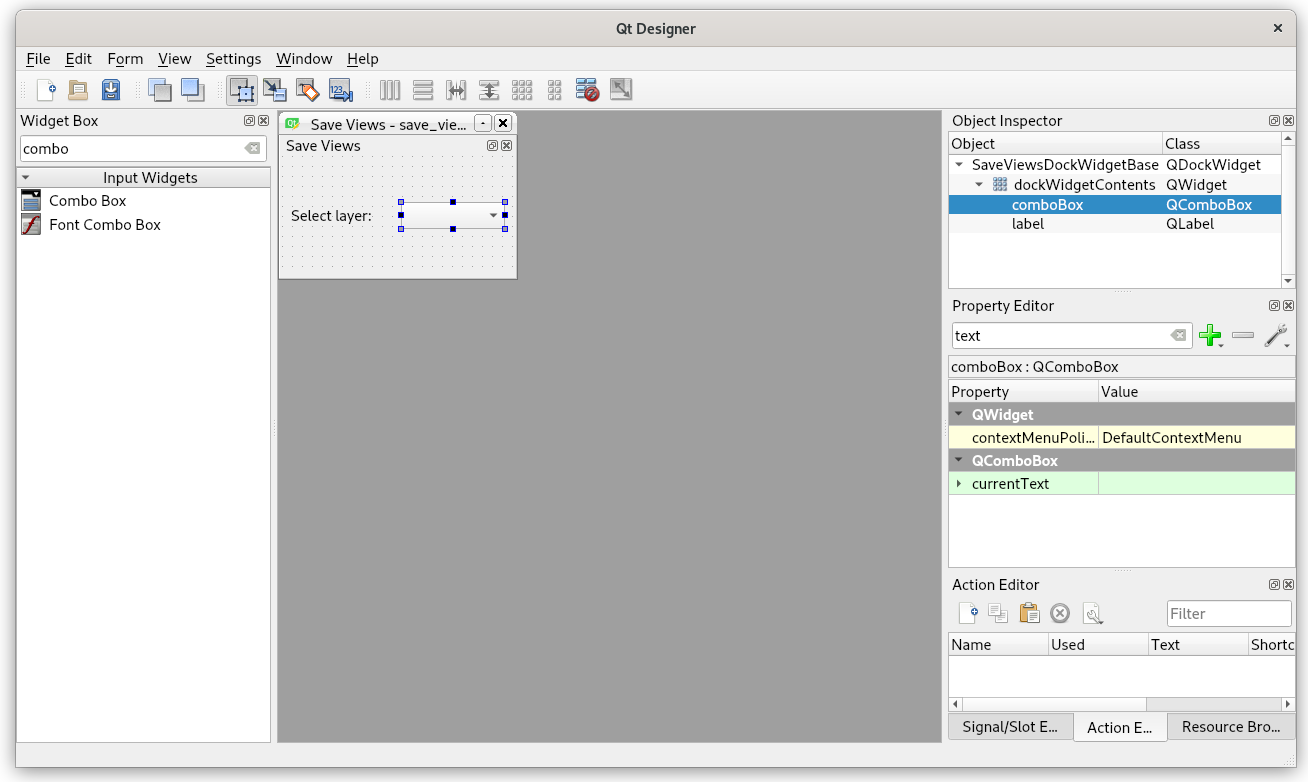Switch to Resource Browser tab
Screen dimensions: 1308x782
pyautogui.click(x=1231, y=727)
